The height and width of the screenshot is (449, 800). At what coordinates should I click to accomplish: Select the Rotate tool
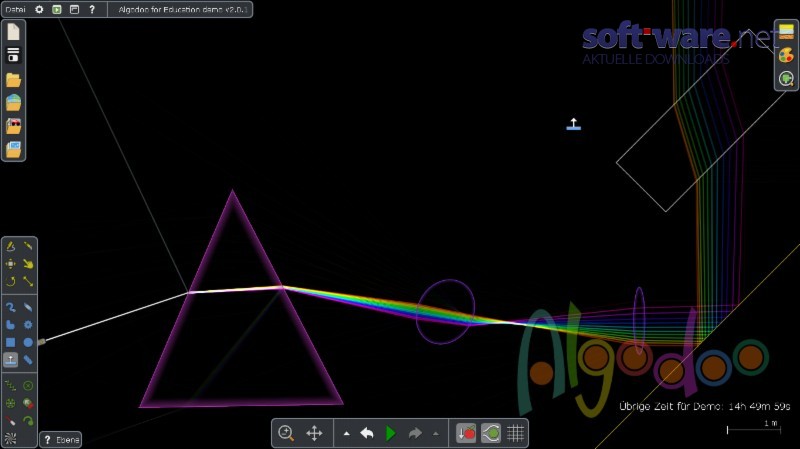[10, 281]
